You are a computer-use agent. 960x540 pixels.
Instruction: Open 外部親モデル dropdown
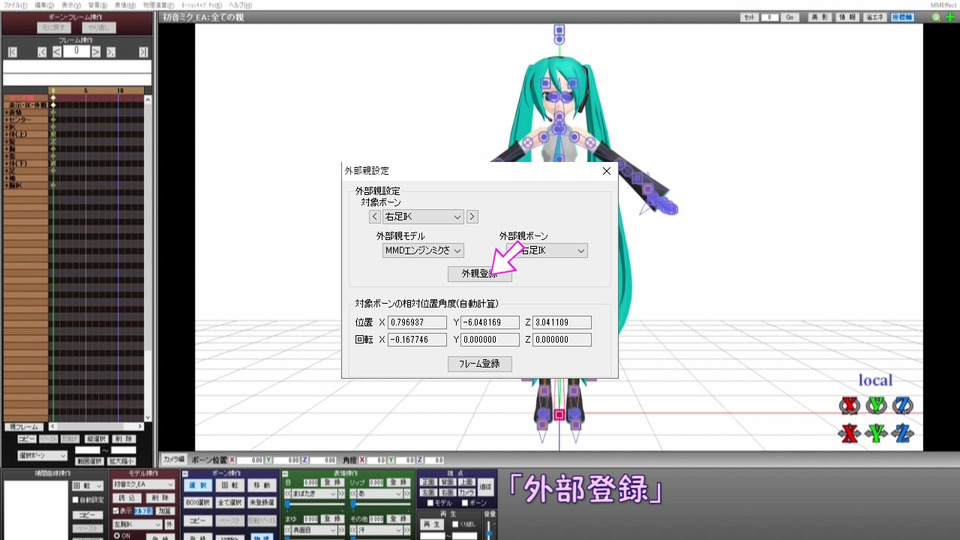click(422, 250)
